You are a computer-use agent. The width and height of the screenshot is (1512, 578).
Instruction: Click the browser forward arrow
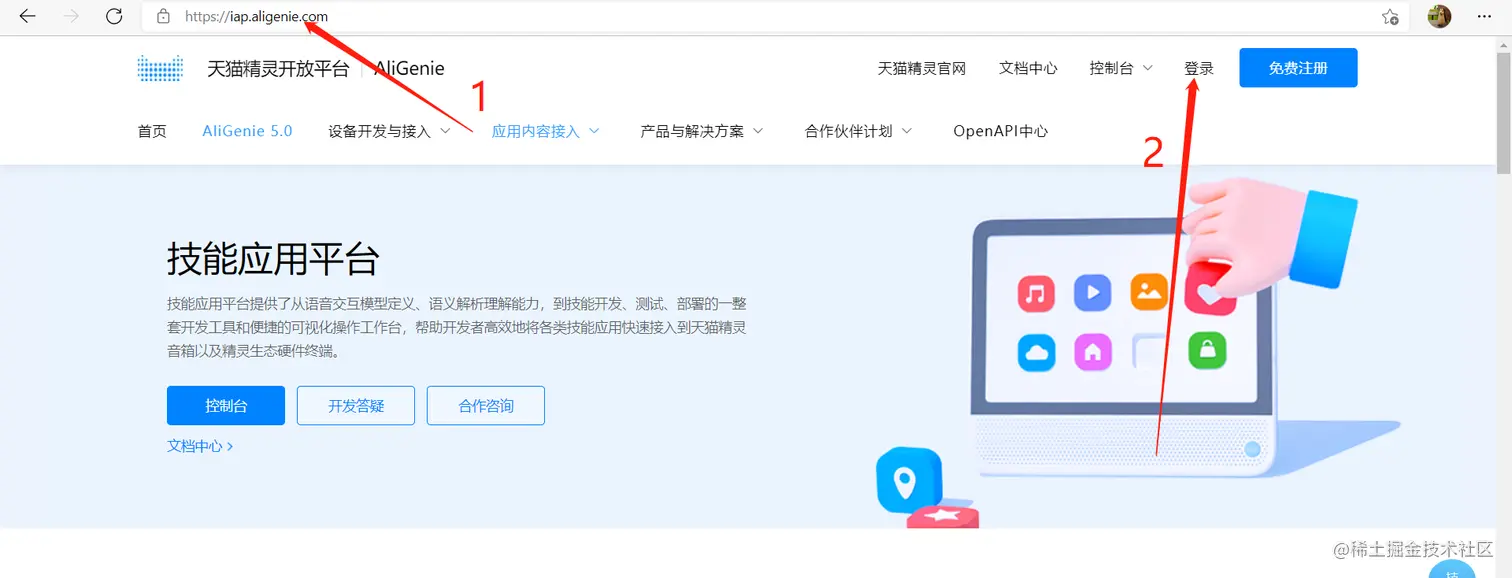tap(71, 16)
